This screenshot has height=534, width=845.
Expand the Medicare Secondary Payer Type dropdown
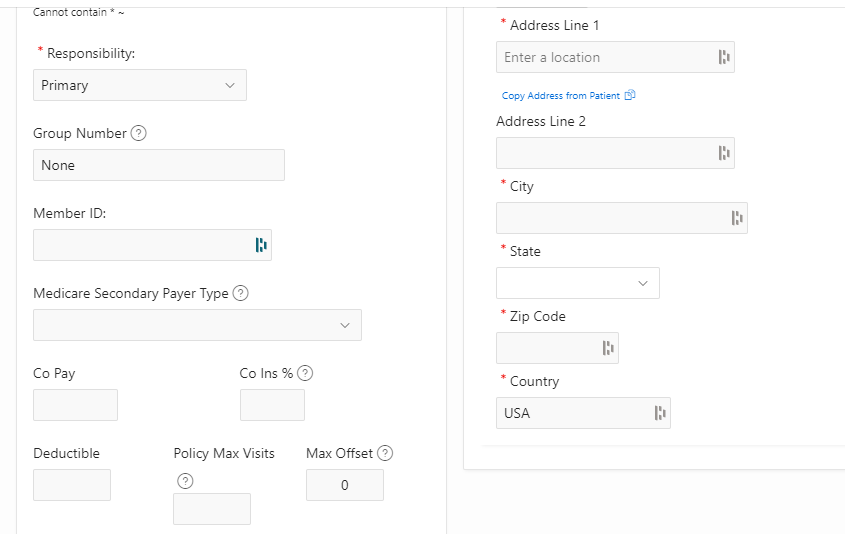coord(197,325)
